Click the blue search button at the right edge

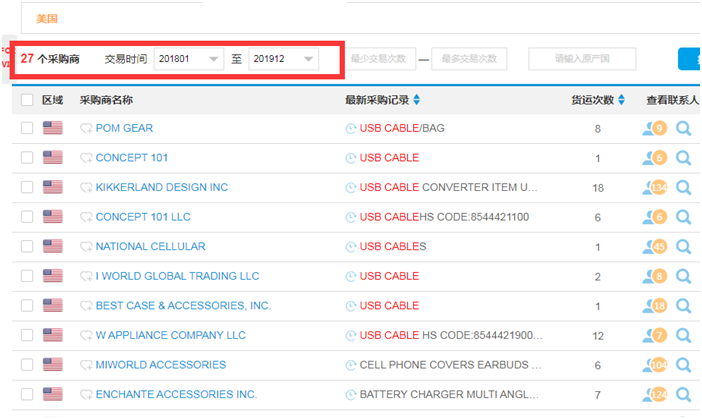(689, 59)
